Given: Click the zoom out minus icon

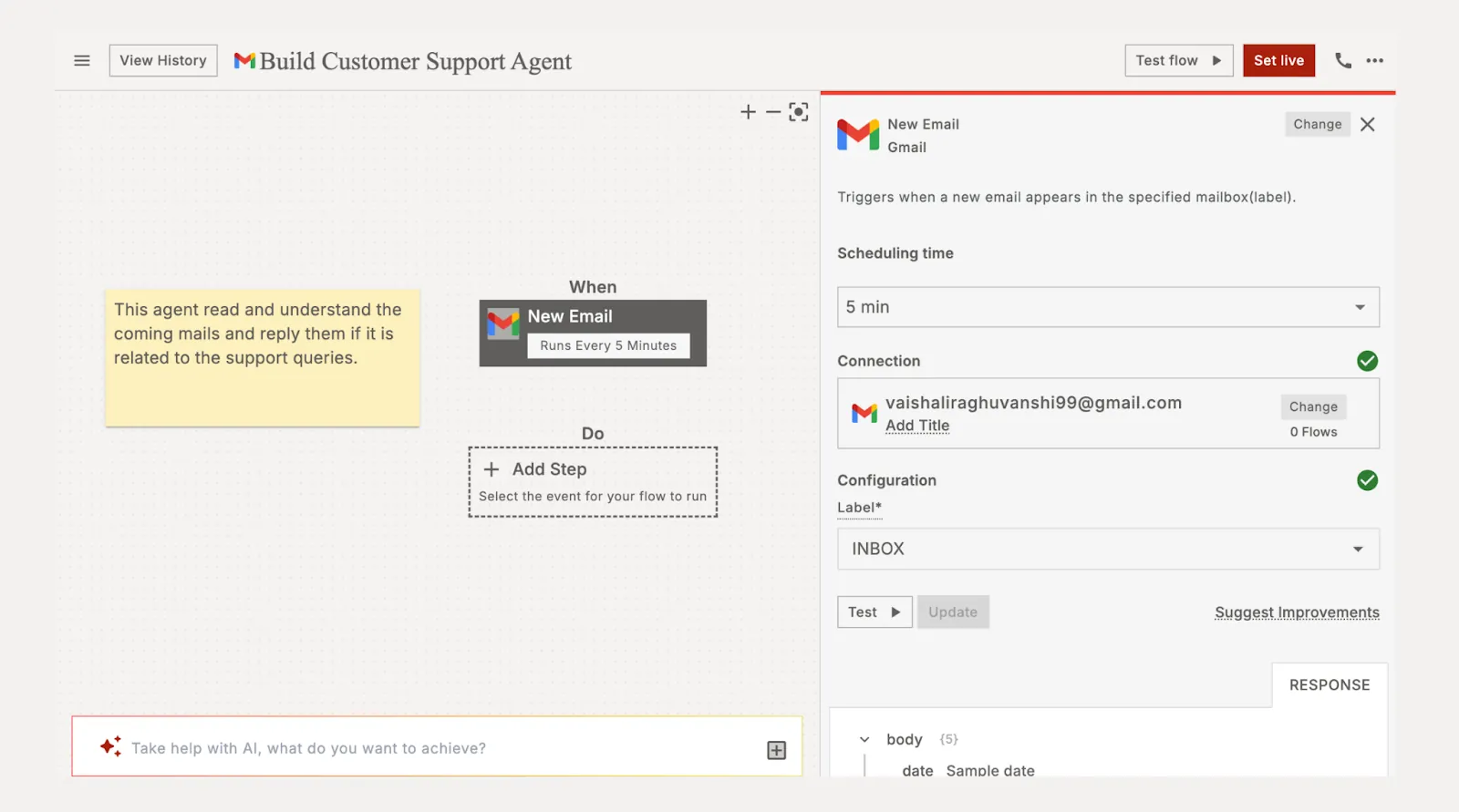Looking at the screenshot, I should 773,112.
